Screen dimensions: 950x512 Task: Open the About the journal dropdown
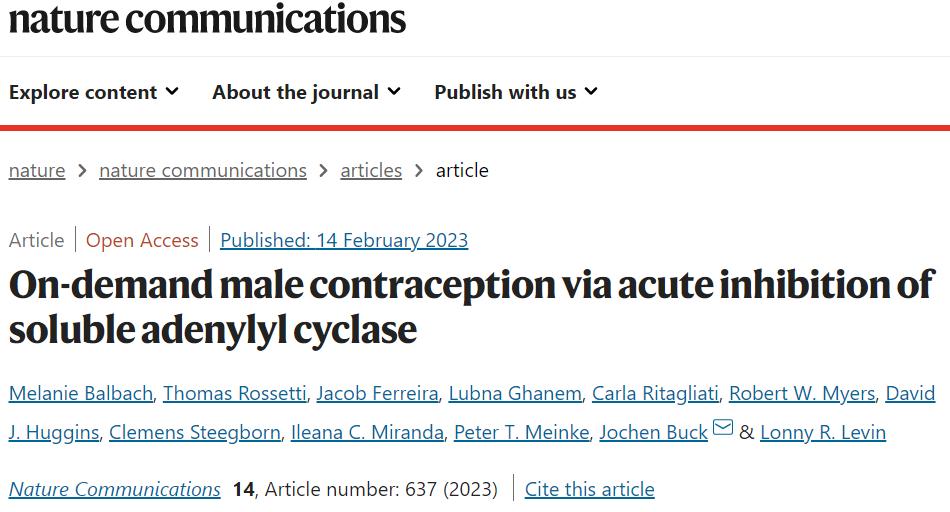tap(307, 92)
